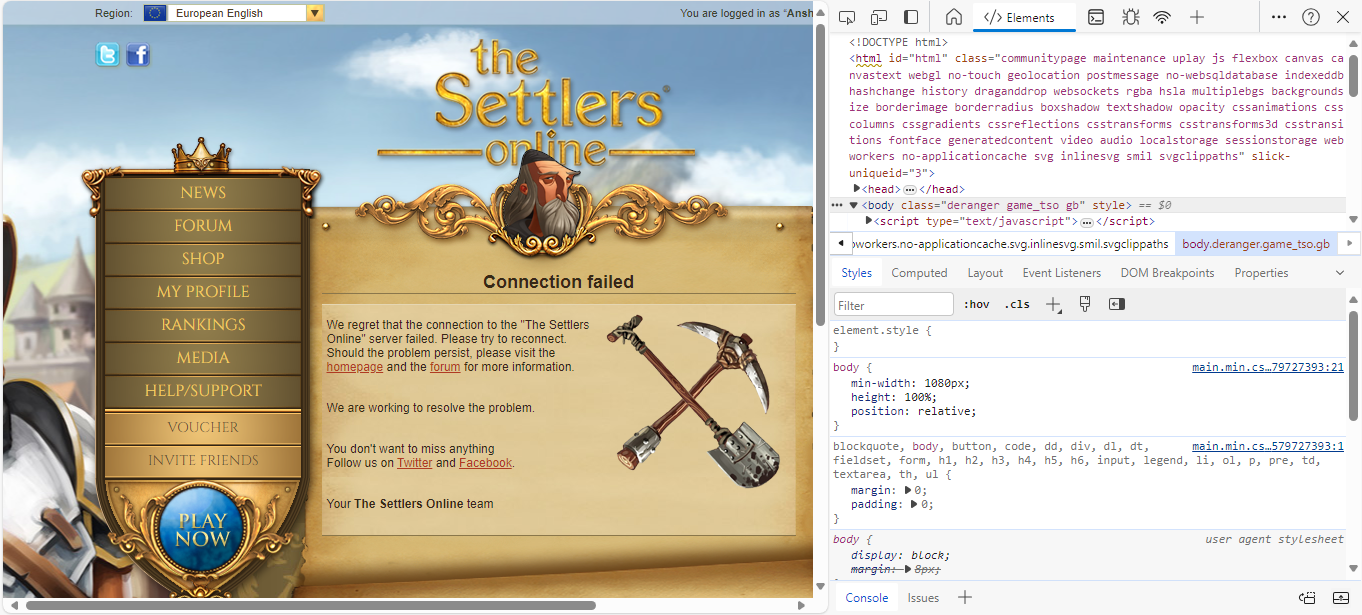
Task: Activate the inspect element picker tool
Action: click(847, 17)
